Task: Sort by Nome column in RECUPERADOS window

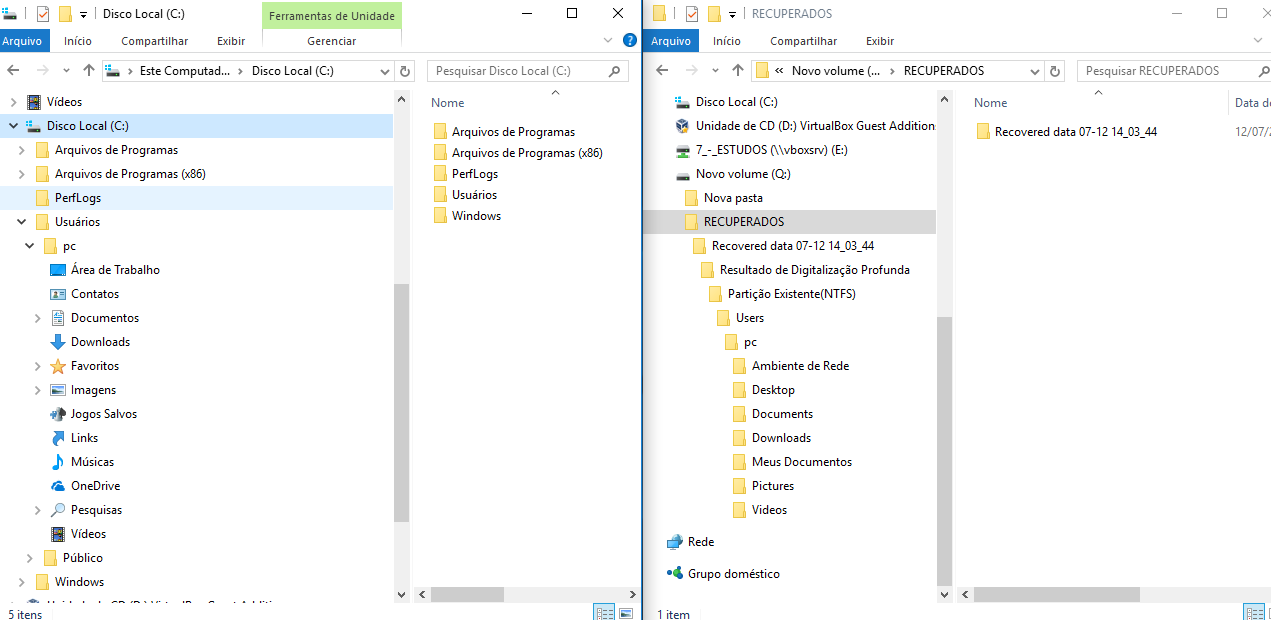Action: (991, 103)
